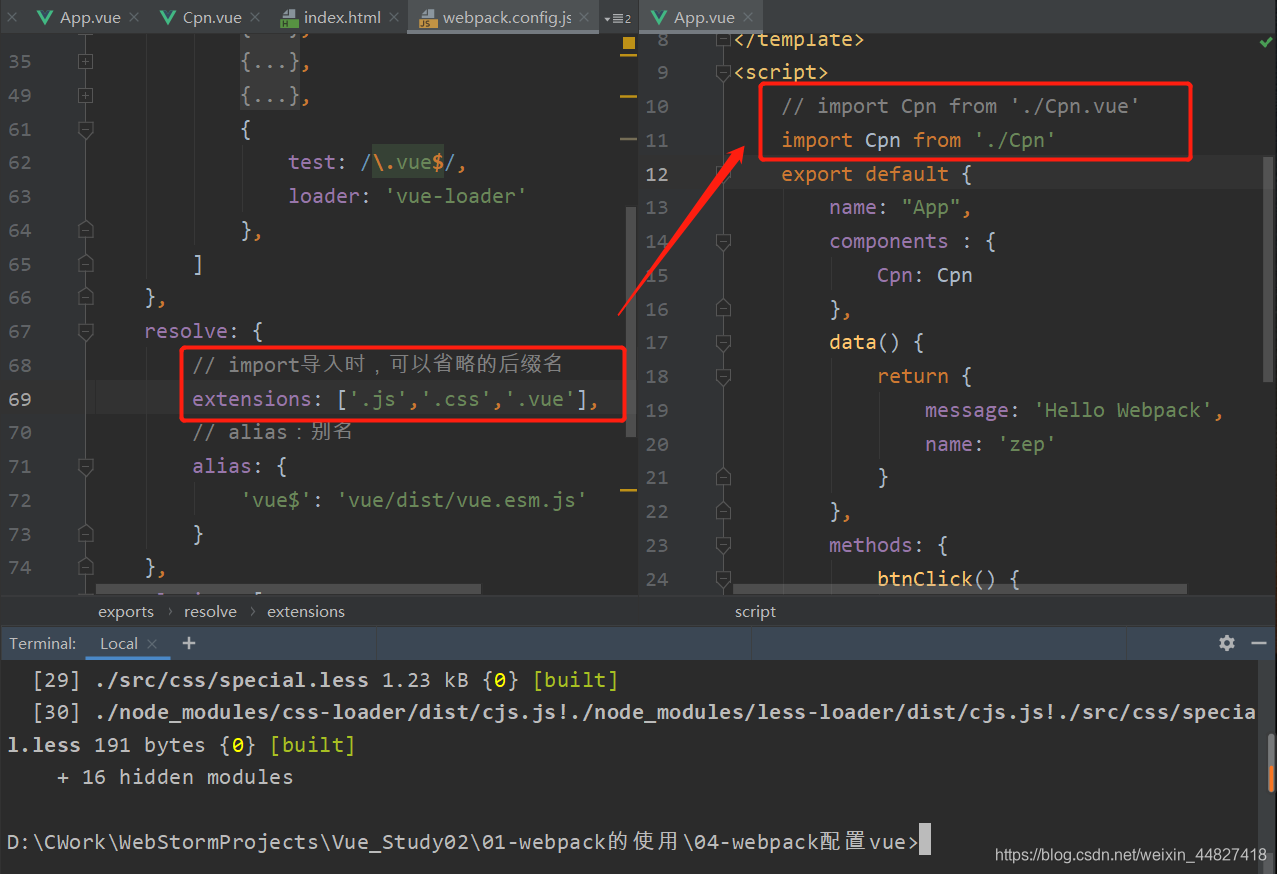
Task: Collapse btnClick() at line 24
Action: tap(724, 578)
